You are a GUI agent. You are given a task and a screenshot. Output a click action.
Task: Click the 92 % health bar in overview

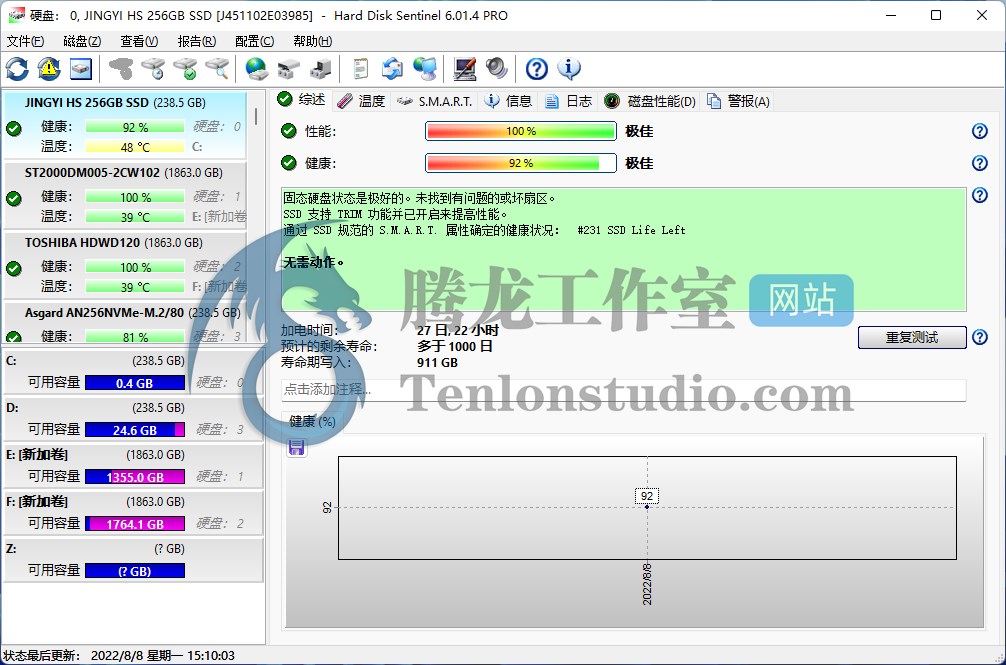pyautogui.click(x=521, y=163)
